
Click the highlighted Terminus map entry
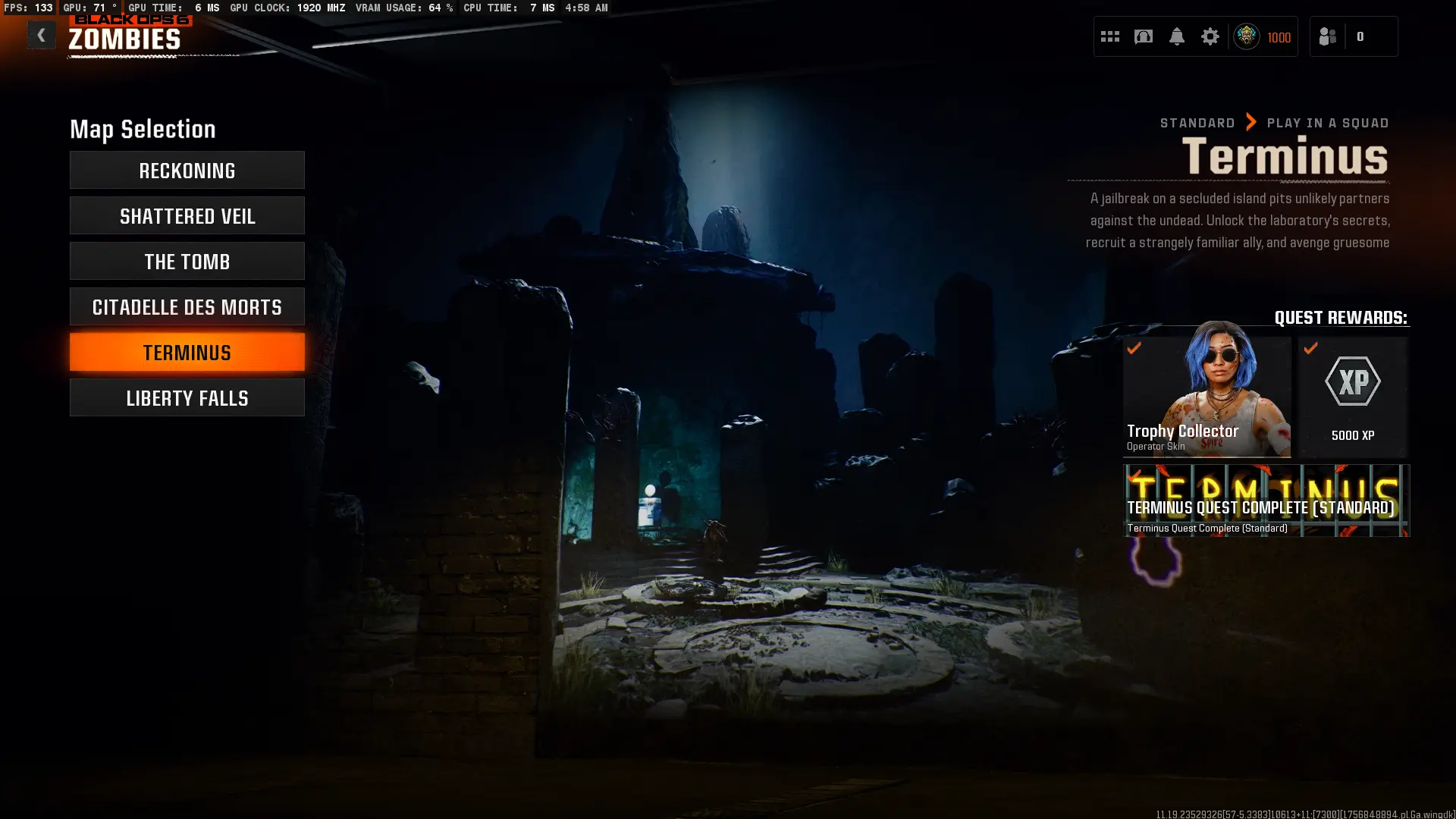187,353
